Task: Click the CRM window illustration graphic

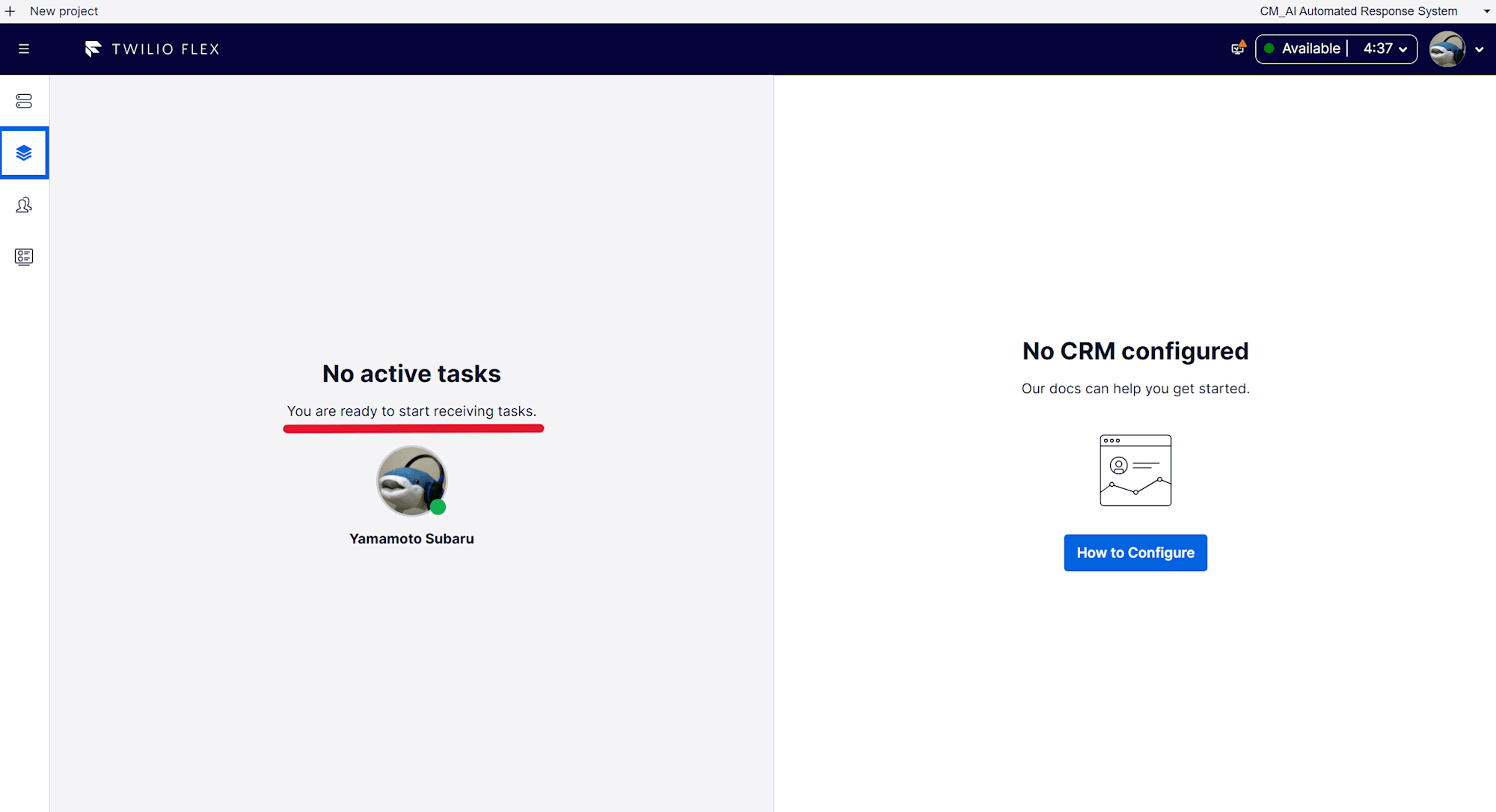Action: pos(1135,470)
